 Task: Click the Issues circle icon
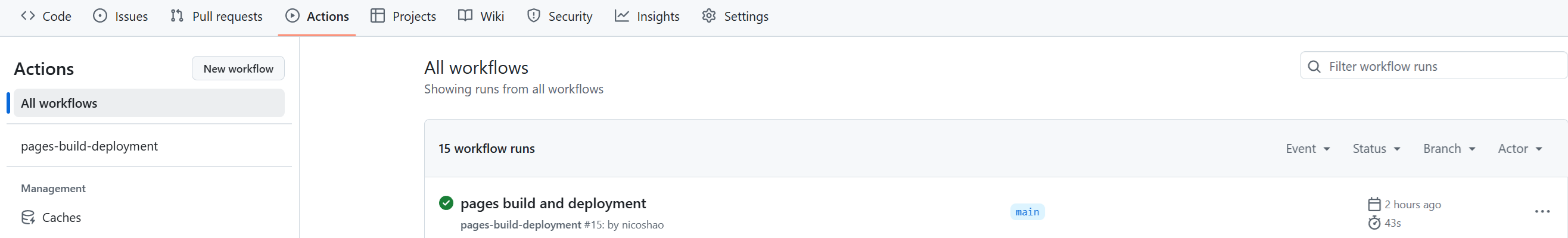coord(100,16)
